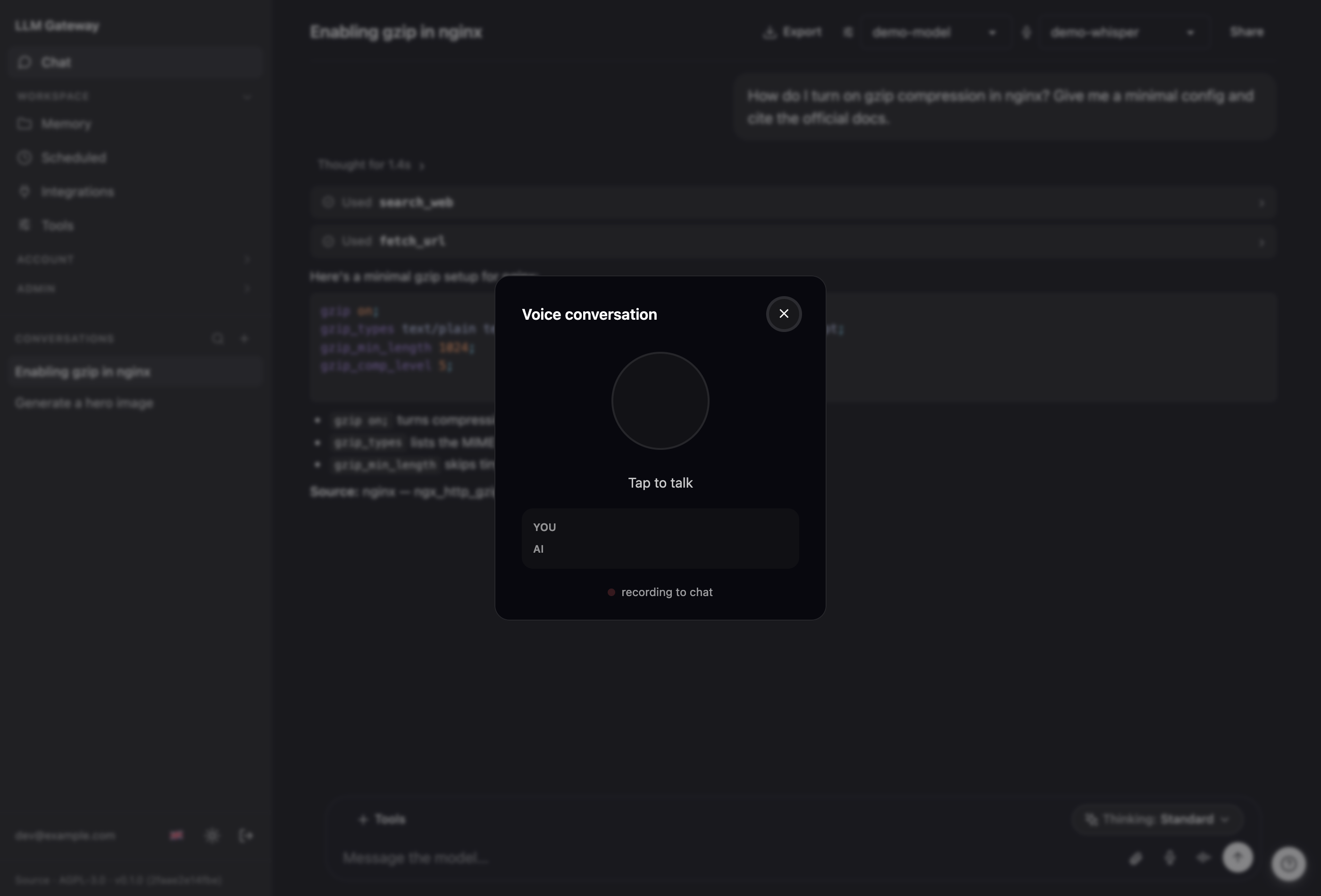
Task: Search conversations with the magnifier icon
Action: (x=217, y=339)
